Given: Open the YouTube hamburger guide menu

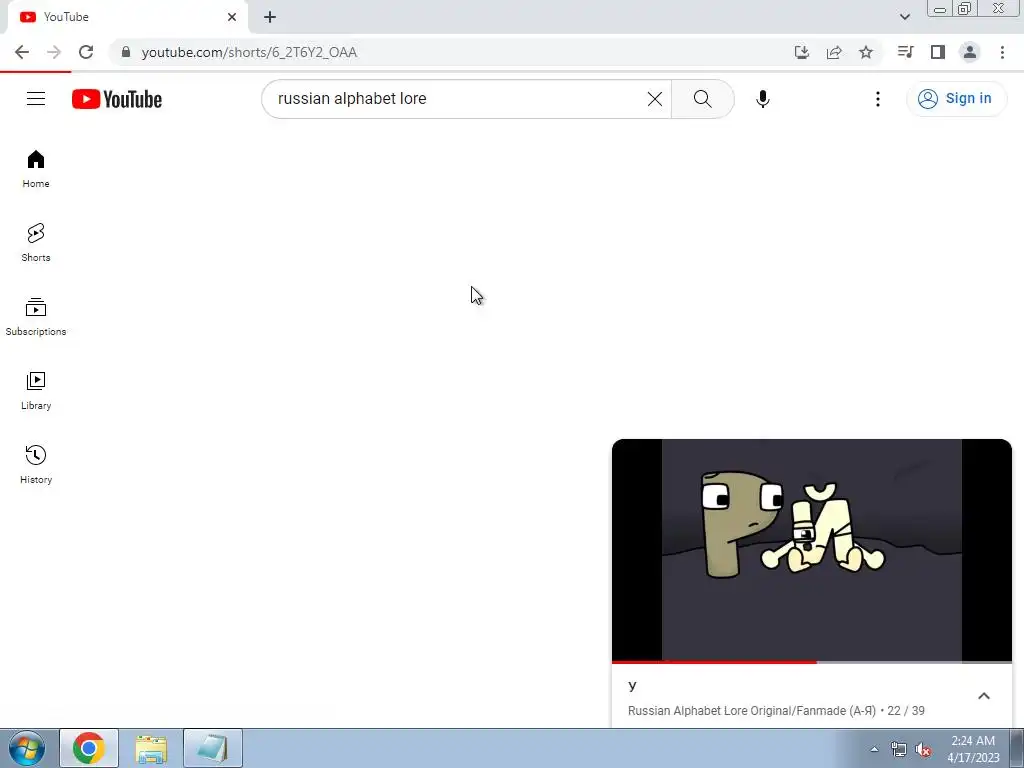Looking at the screenshot, I should point(36,99).
